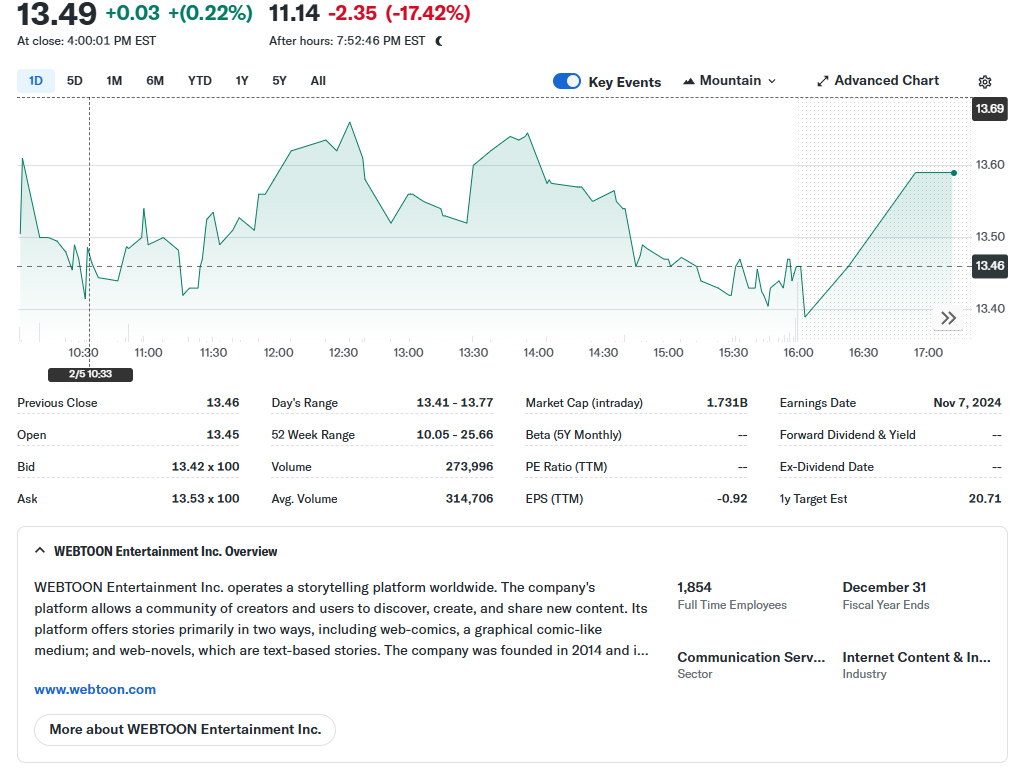Click More about WEBTOON Entertainment Inc. button
Screen dimensions: 1023x773
[185, 729]
